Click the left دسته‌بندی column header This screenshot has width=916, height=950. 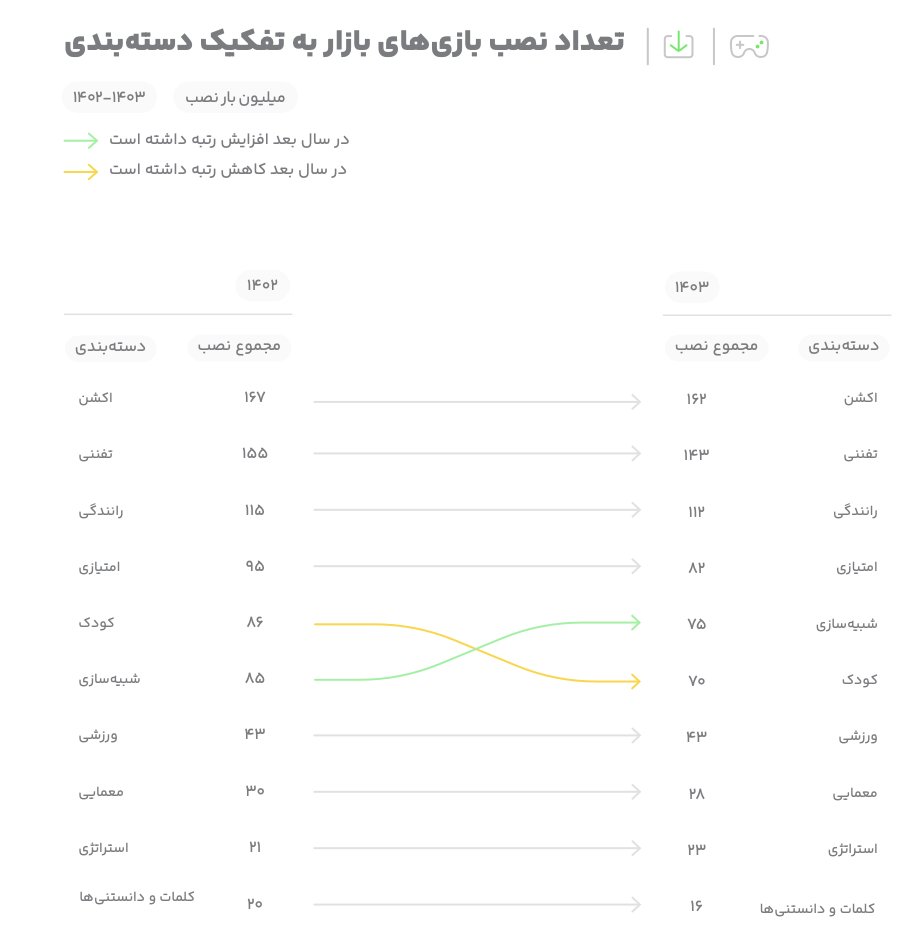pos(110,347)
